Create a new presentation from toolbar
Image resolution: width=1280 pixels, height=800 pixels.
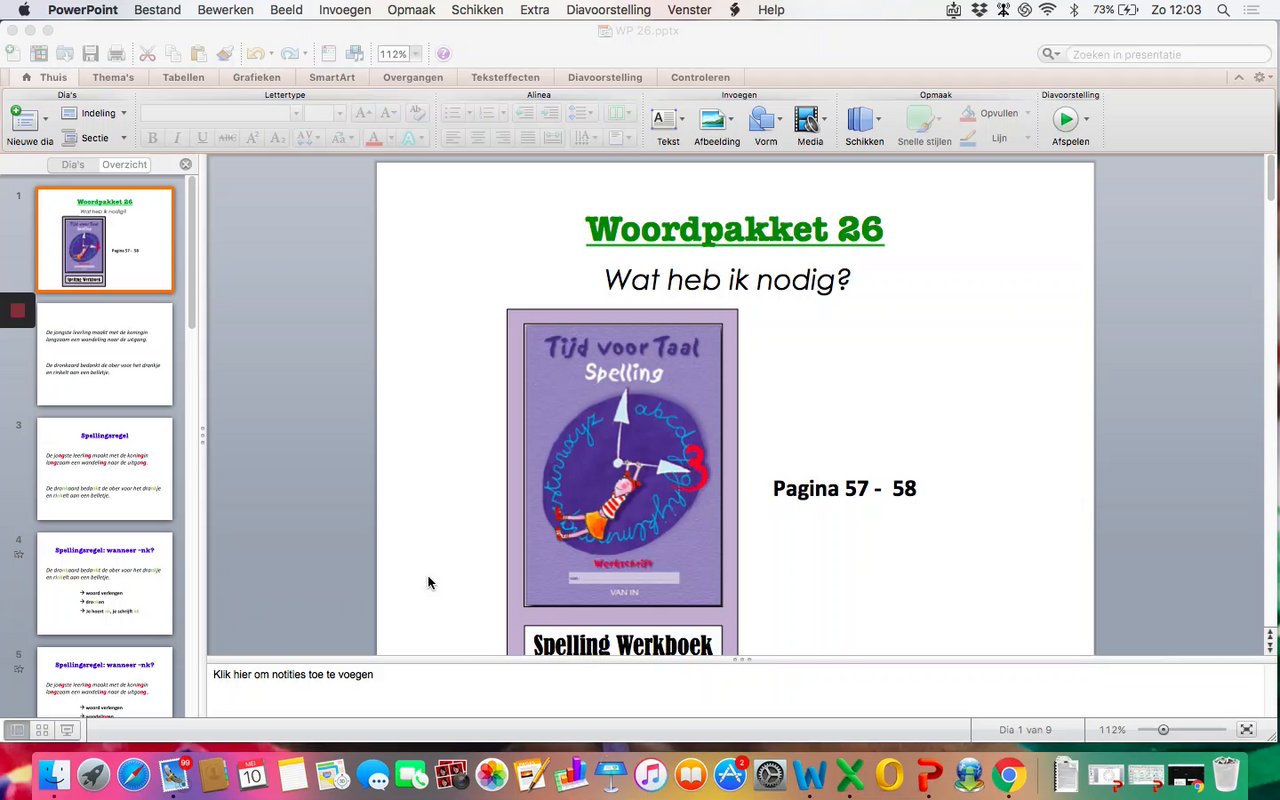(13, 54)
